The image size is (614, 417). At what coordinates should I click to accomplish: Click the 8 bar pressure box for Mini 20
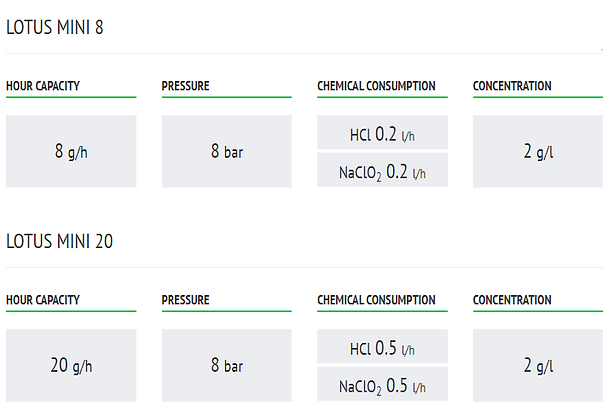(227, 365)
